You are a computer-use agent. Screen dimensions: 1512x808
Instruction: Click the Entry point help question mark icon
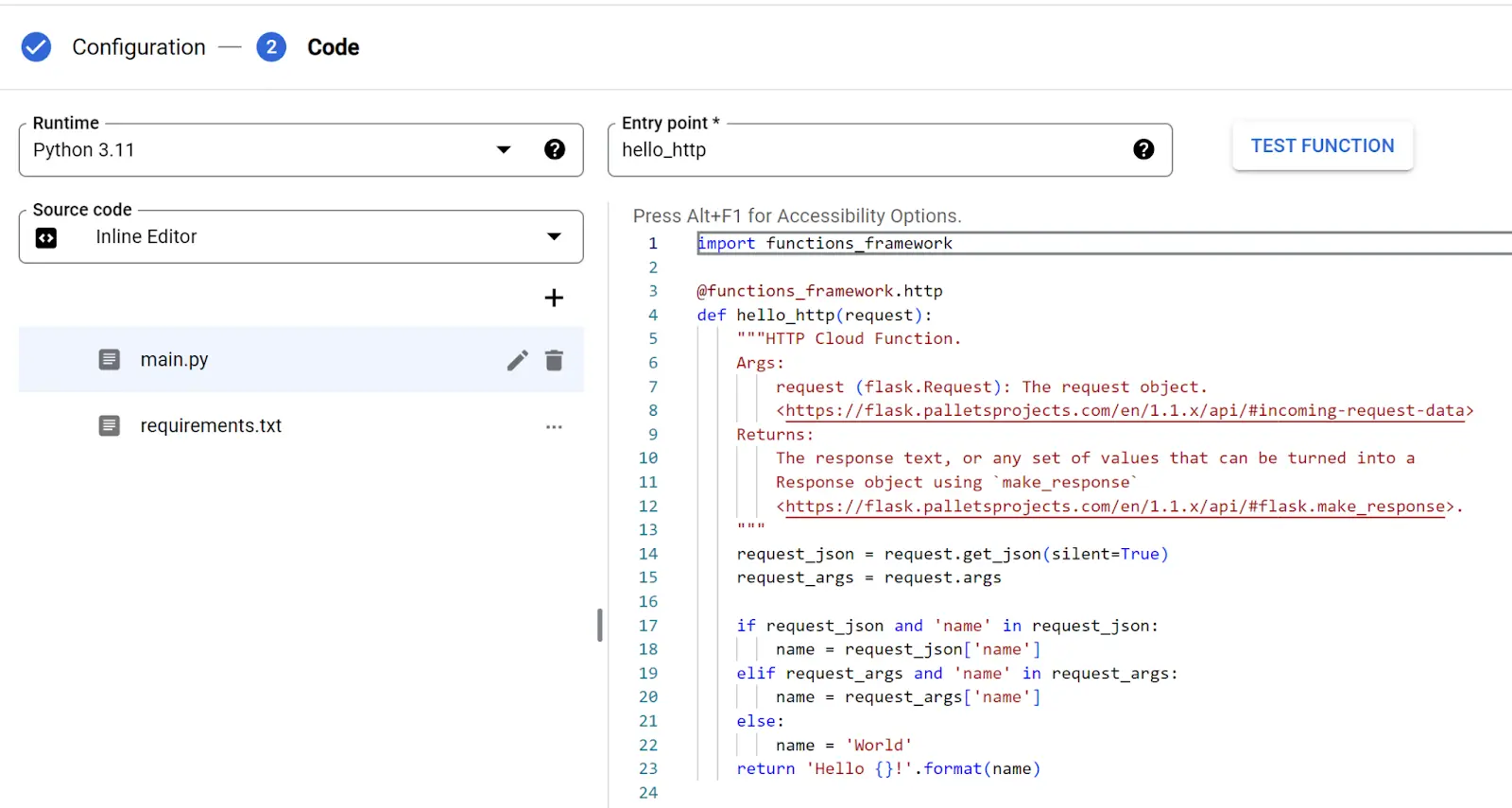point(1143,149)
